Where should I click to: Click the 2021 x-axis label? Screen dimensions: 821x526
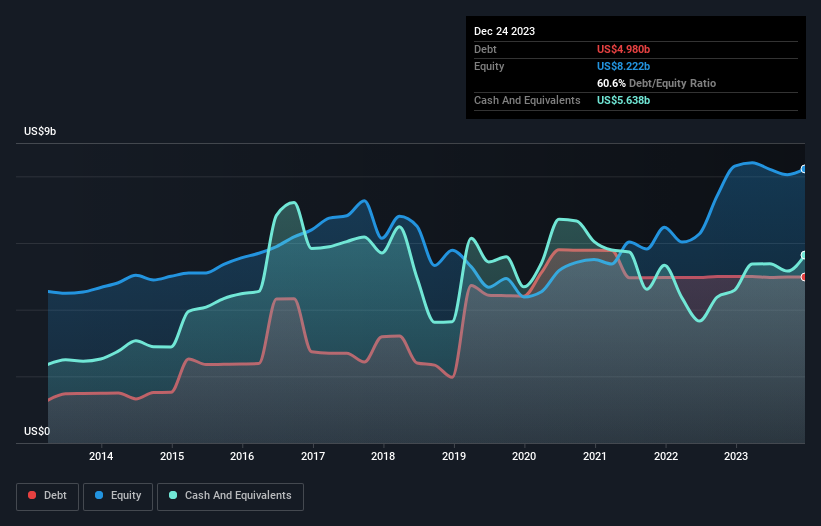[595, 456]
